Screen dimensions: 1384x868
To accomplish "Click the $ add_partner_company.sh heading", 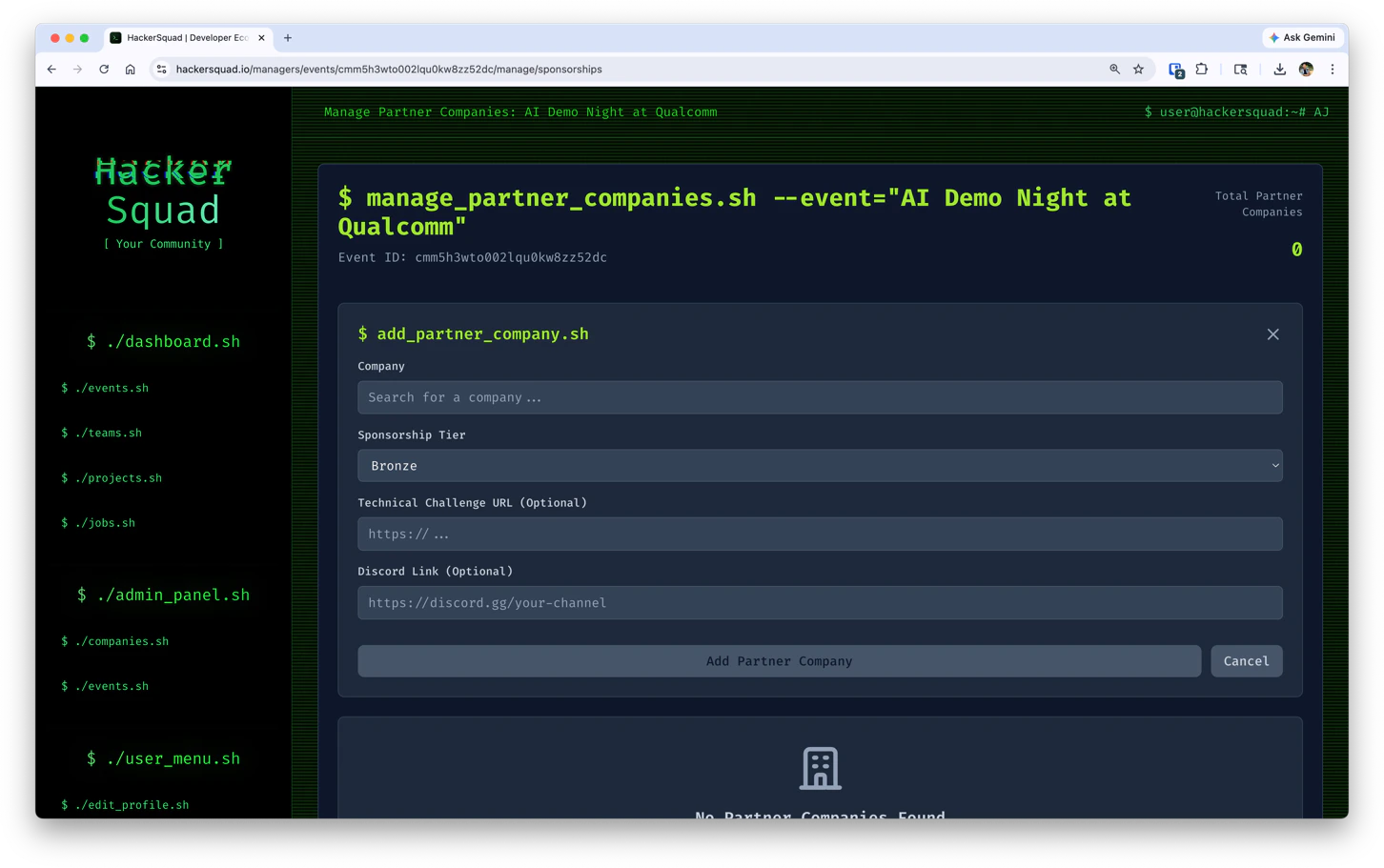I will pyautogui.click(x=473, y=334).
